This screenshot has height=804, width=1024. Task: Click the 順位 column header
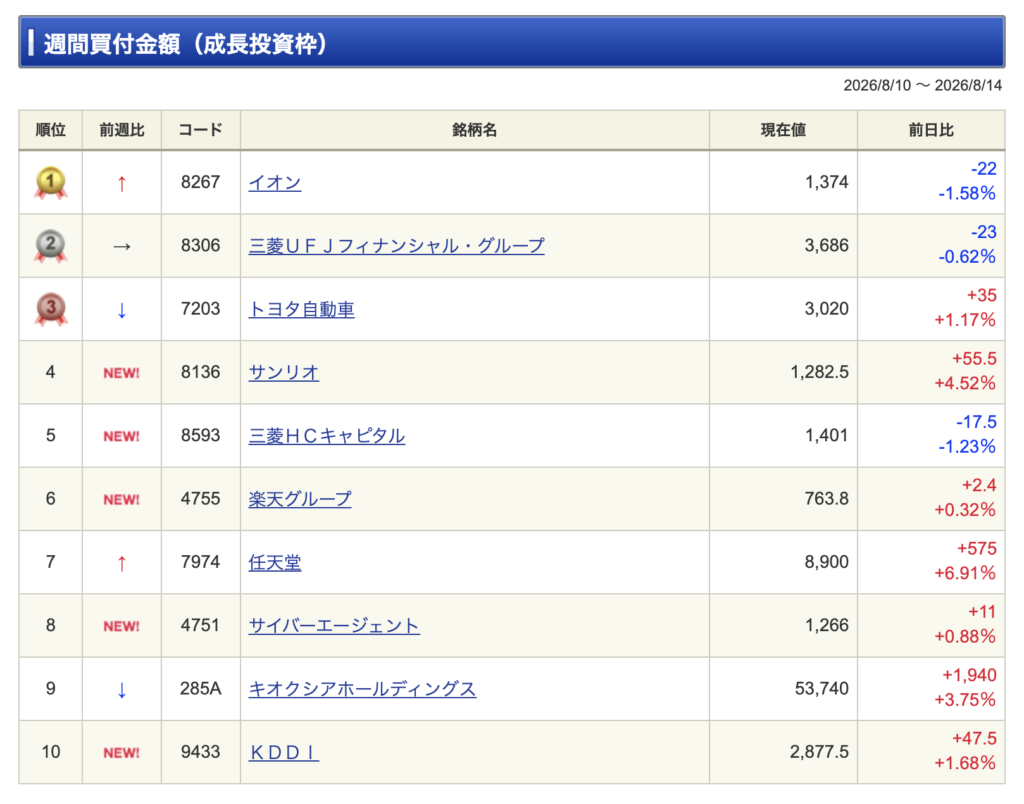(x=50, y=130)
